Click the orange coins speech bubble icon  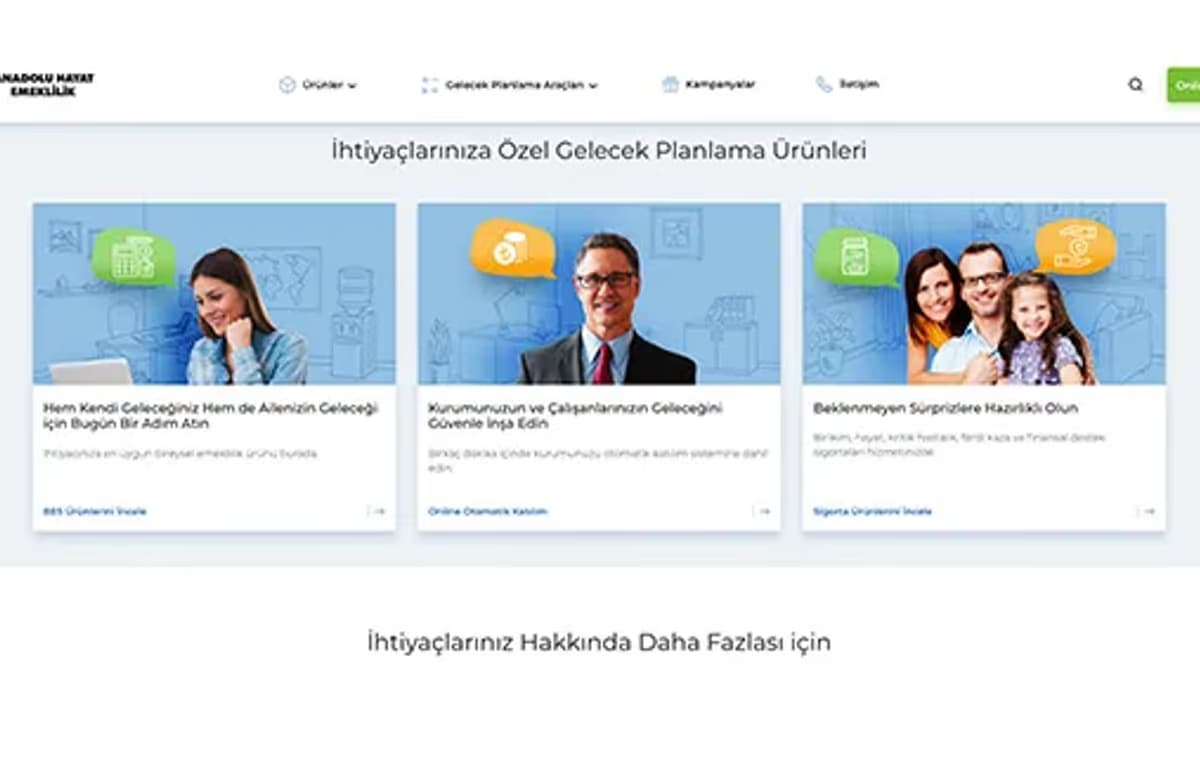[x=513, y=250]
